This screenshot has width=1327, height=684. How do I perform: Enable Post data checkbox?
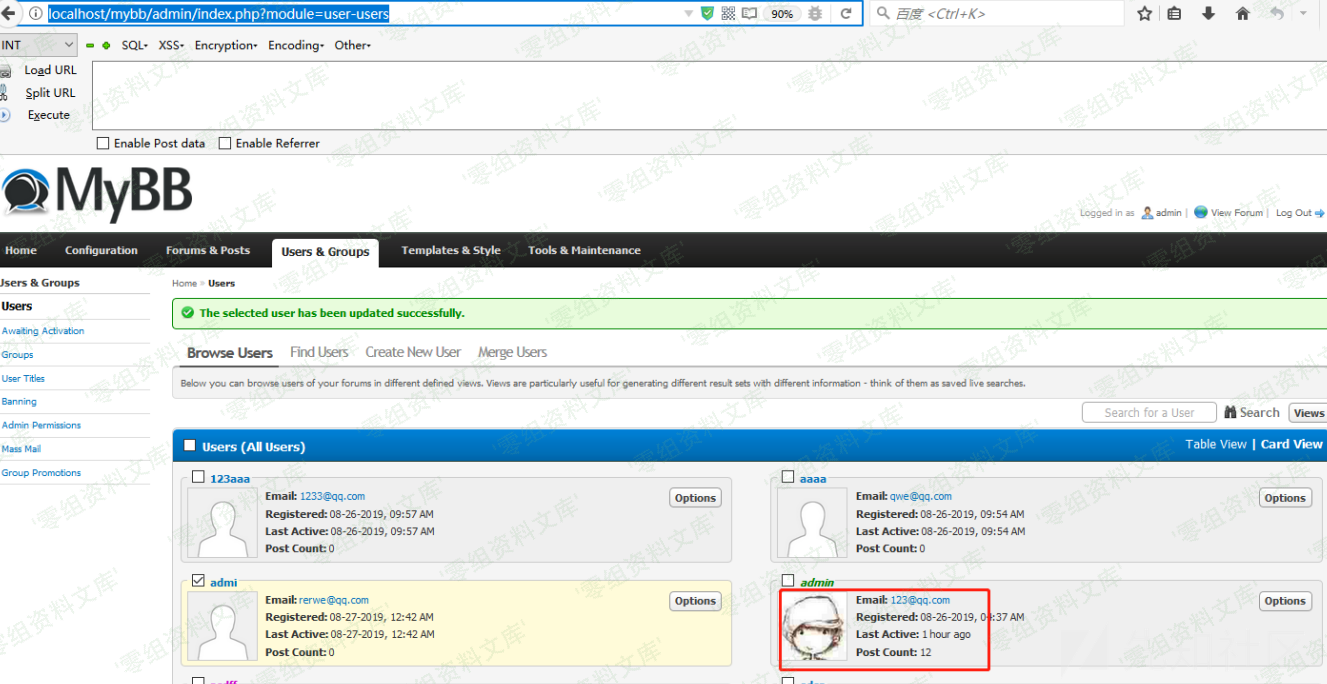pos(103,143)
